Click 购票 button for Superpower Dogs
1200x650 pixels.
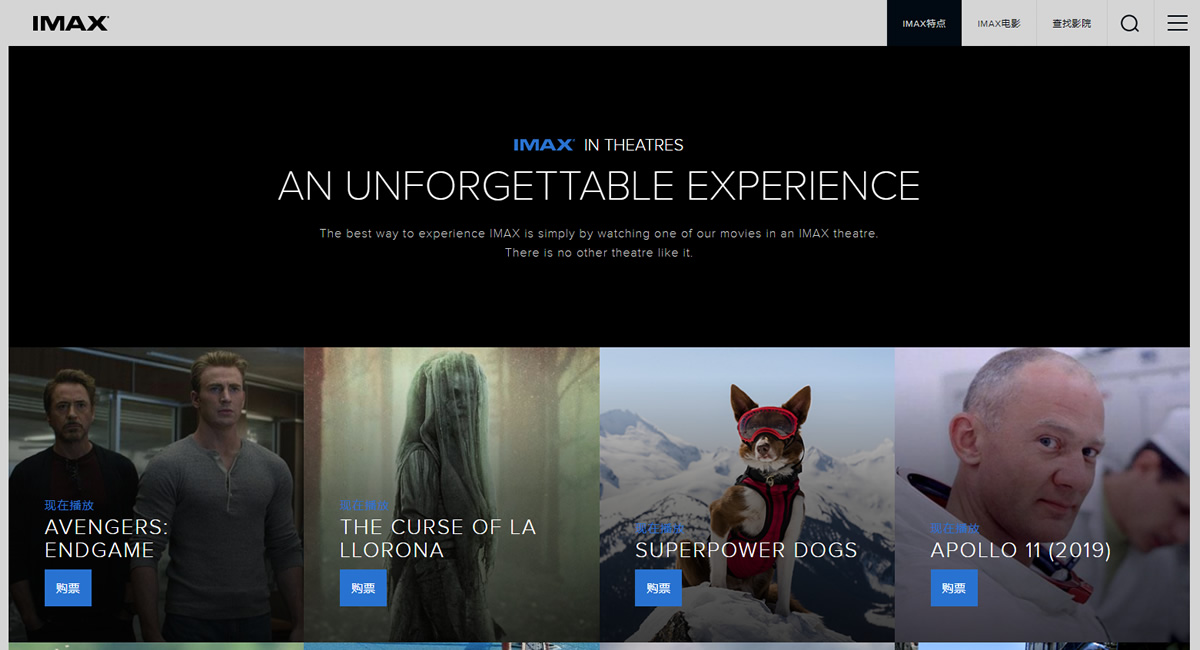point(658,588)
